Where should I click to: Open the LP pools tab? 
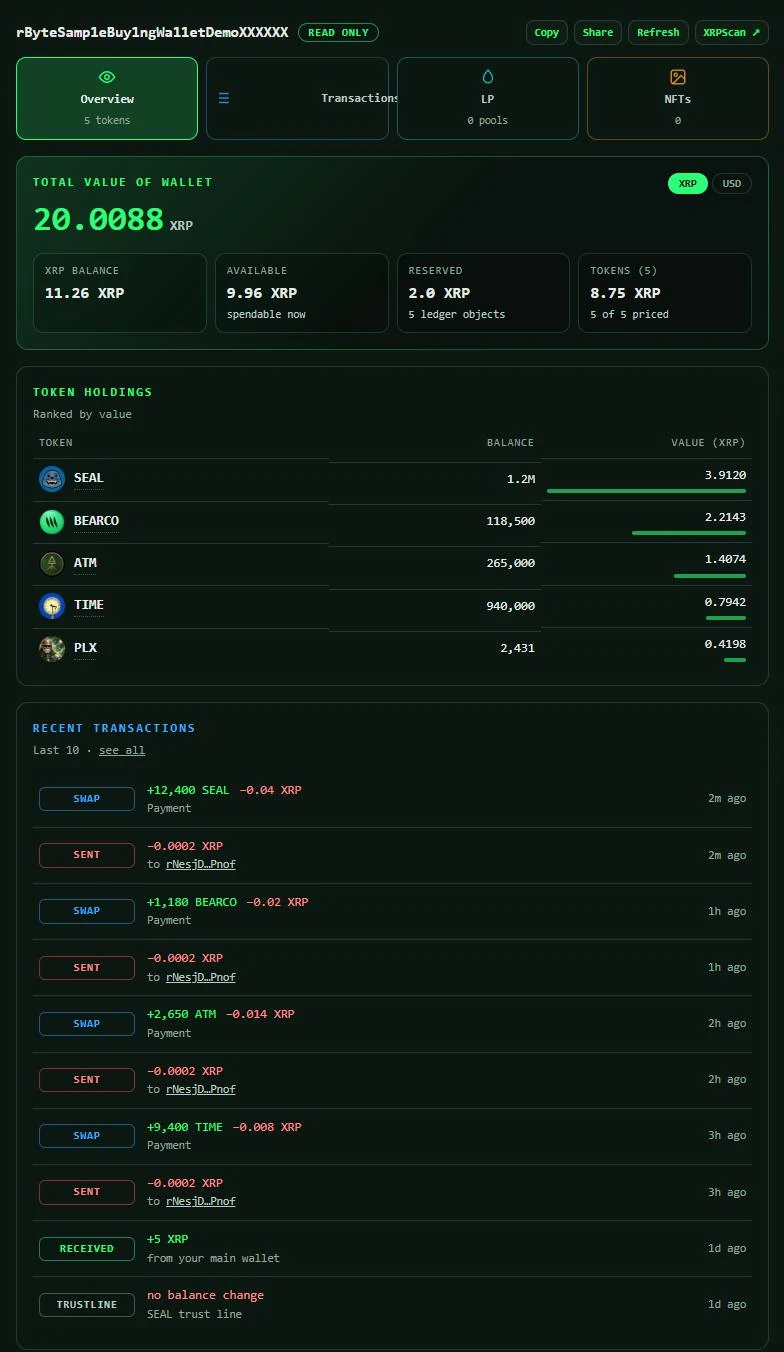(488, 98)
